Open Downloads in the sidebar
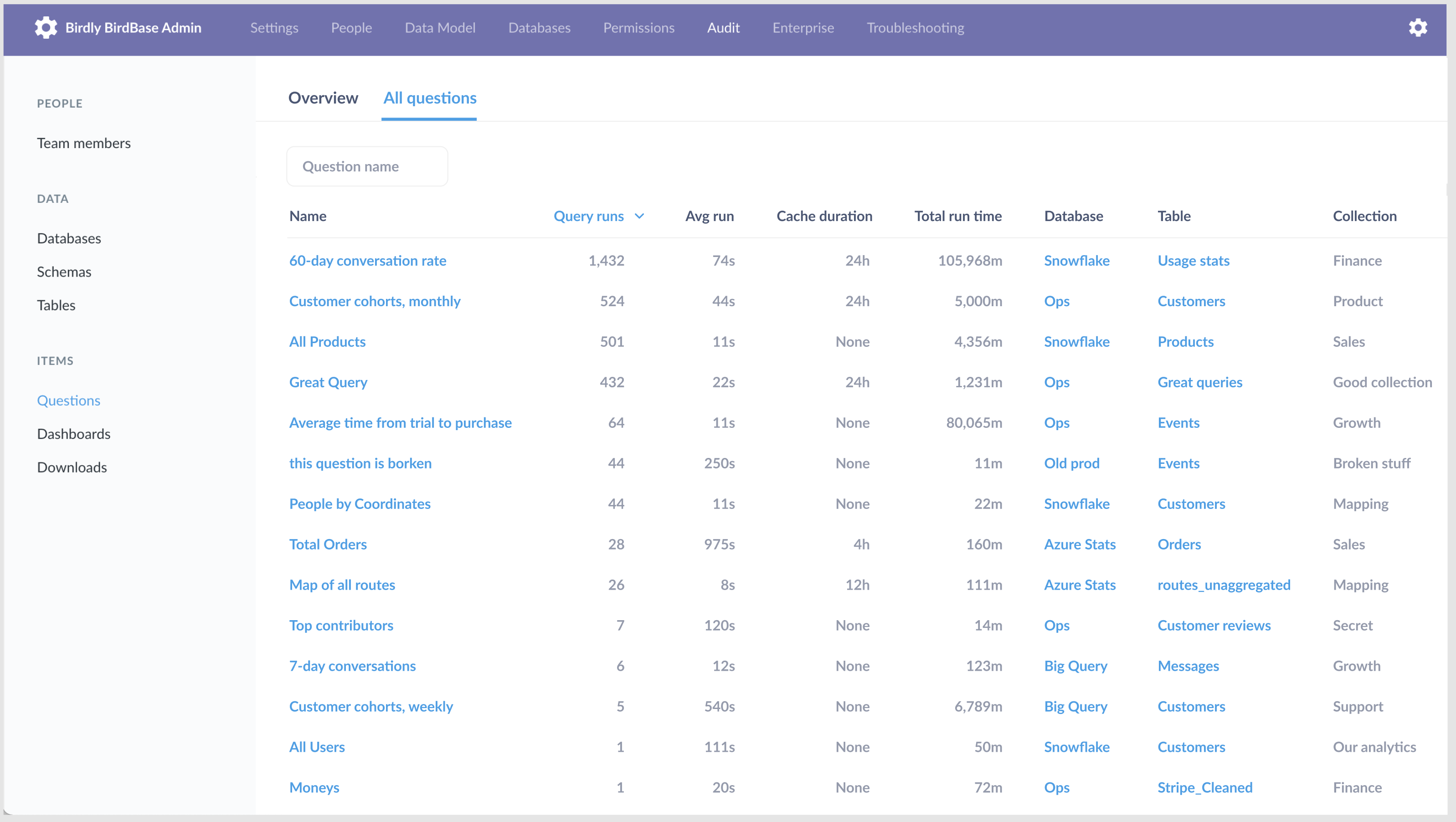This screenshot has width=1456, height=822. click(72, 467)
